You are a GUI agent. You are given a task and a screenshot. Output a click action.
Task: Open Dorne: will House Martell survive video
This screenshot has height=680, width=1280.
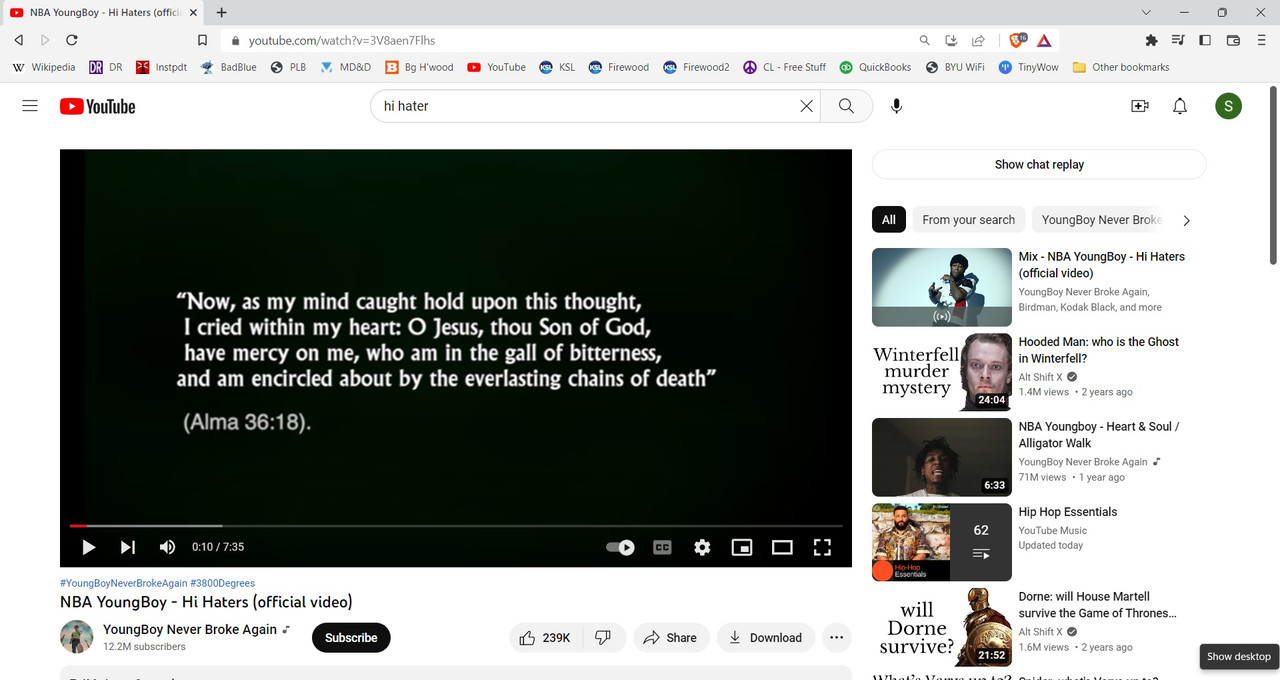click(x=1098, y=605)
